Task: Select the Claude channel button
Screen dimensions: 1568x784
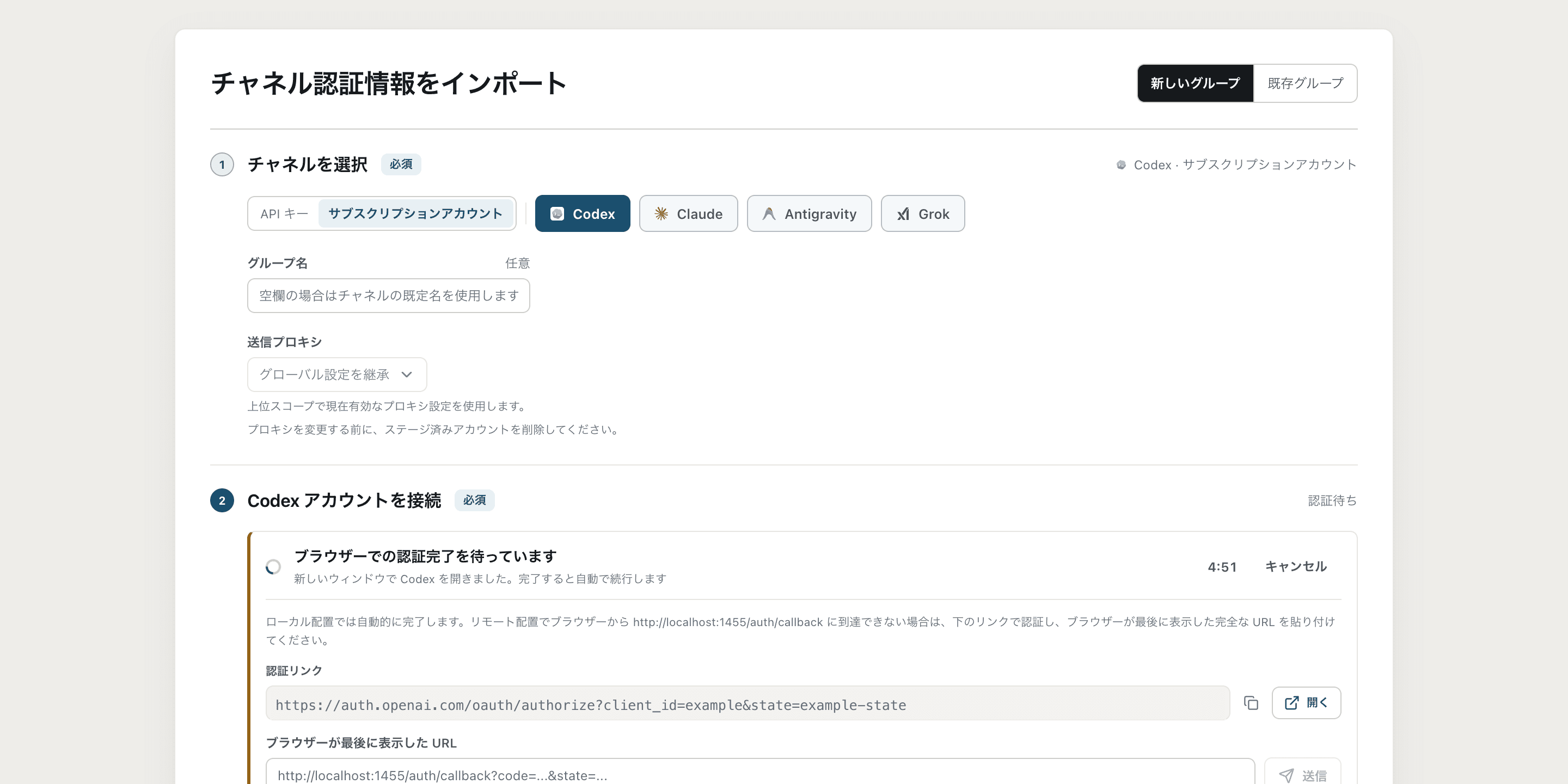Action: [688, 213]
